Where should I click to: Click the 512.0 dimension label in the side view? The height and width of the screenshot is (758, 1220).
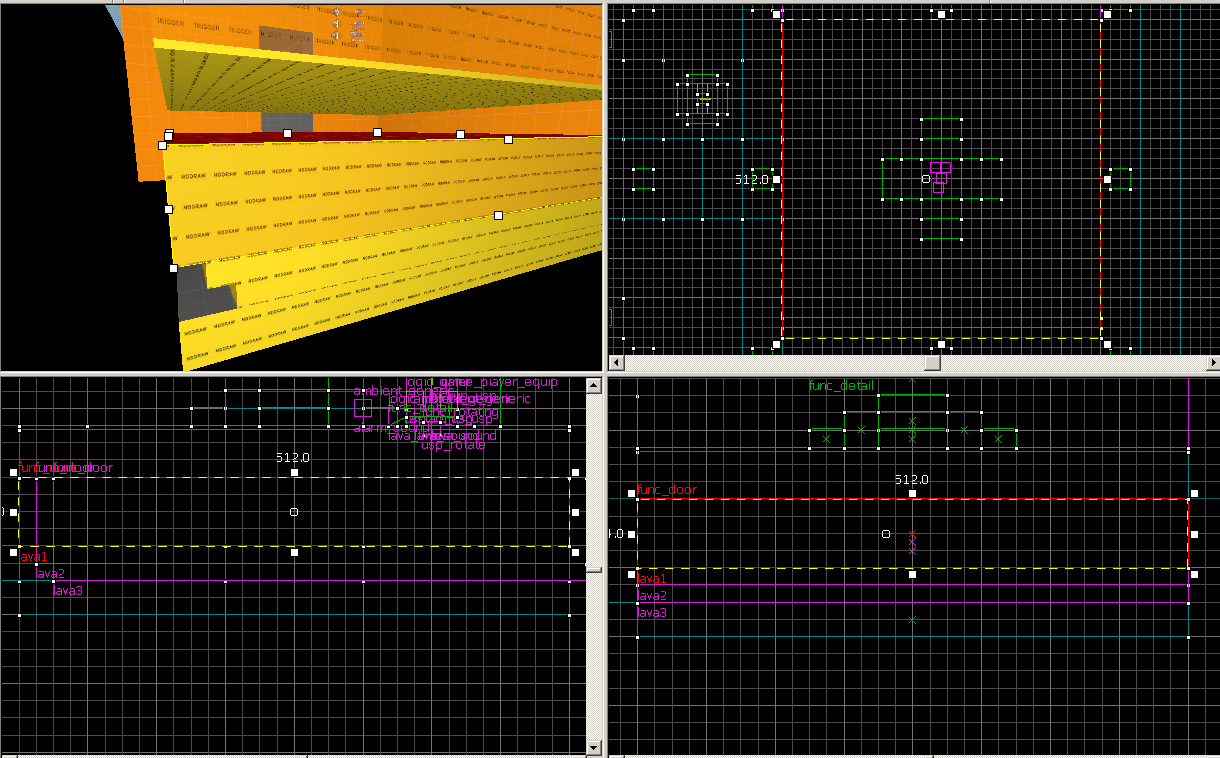click(x=911, y=479)
